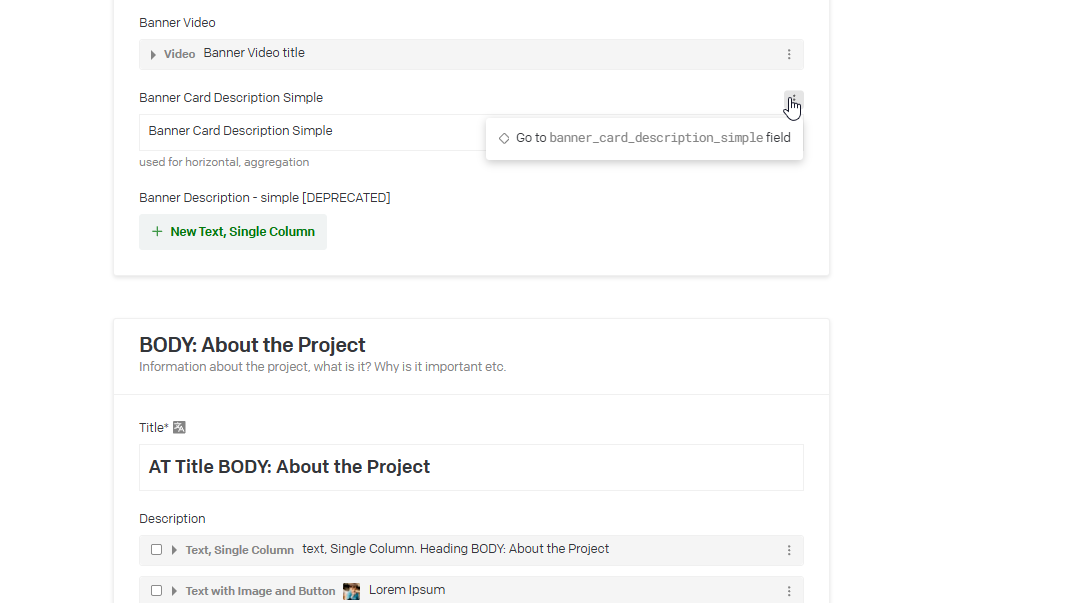Click the Lorem Ipsum image thumbnail
Image resolution: width=1073 pixels, height=603 pixels.
[x=351, y=591]
